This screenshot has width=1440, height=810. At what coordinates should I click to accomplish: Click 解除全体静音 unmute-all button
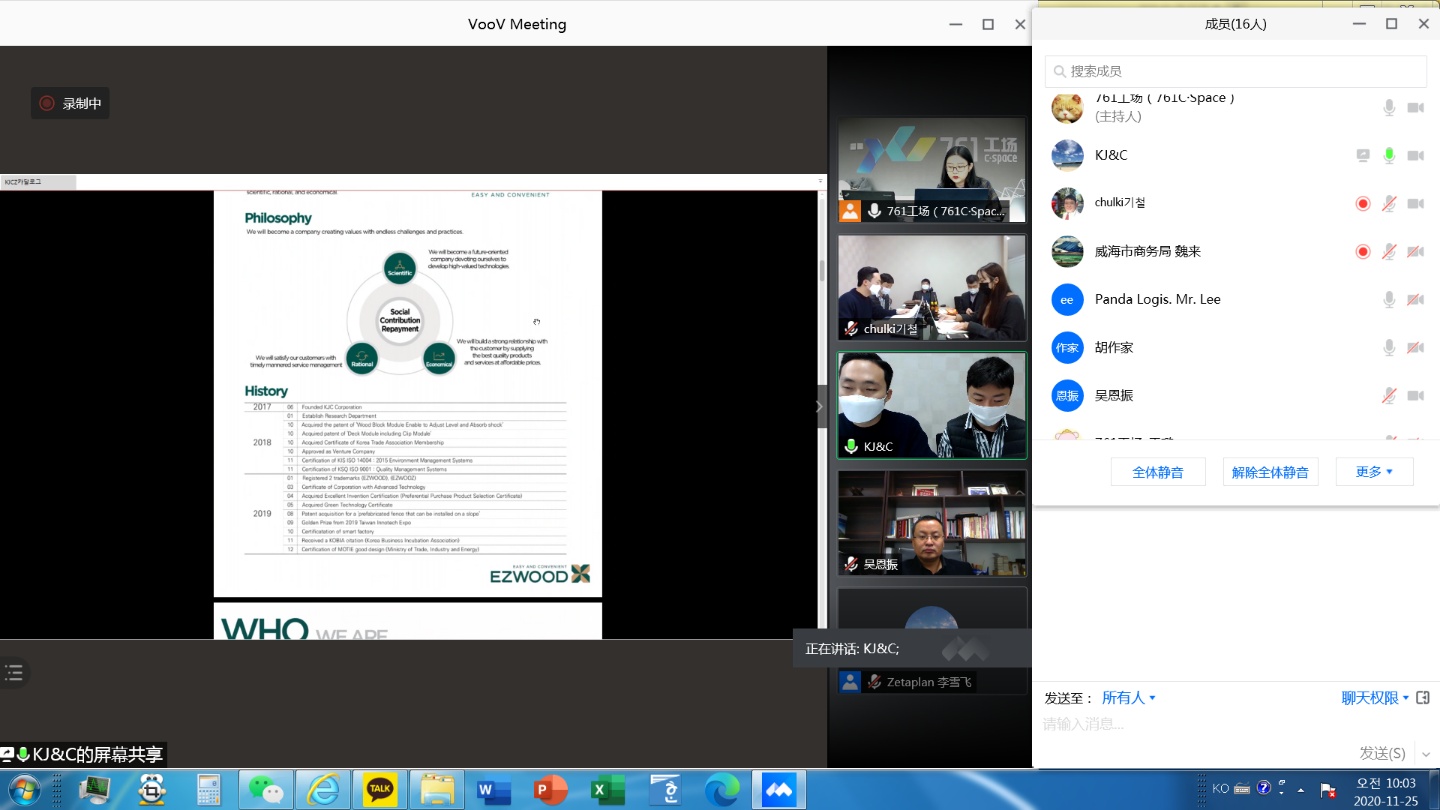point(1270,472)
